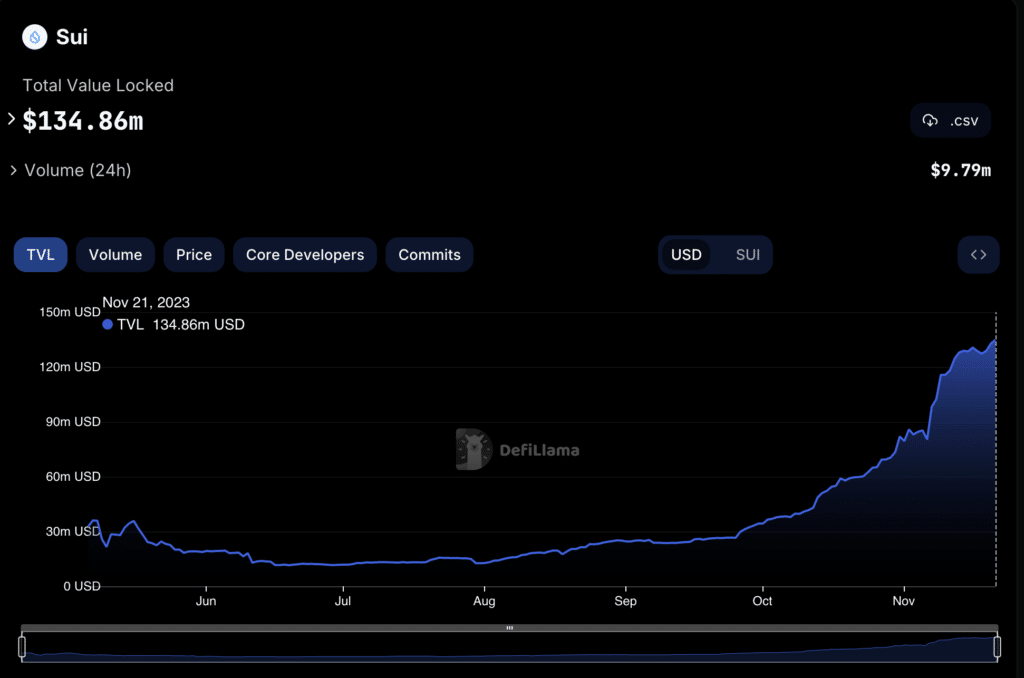This screenshot has width=1024, height=678.
Task: Click the TVL 134.86m USD tooltip value
Action: tap(181, 325)
